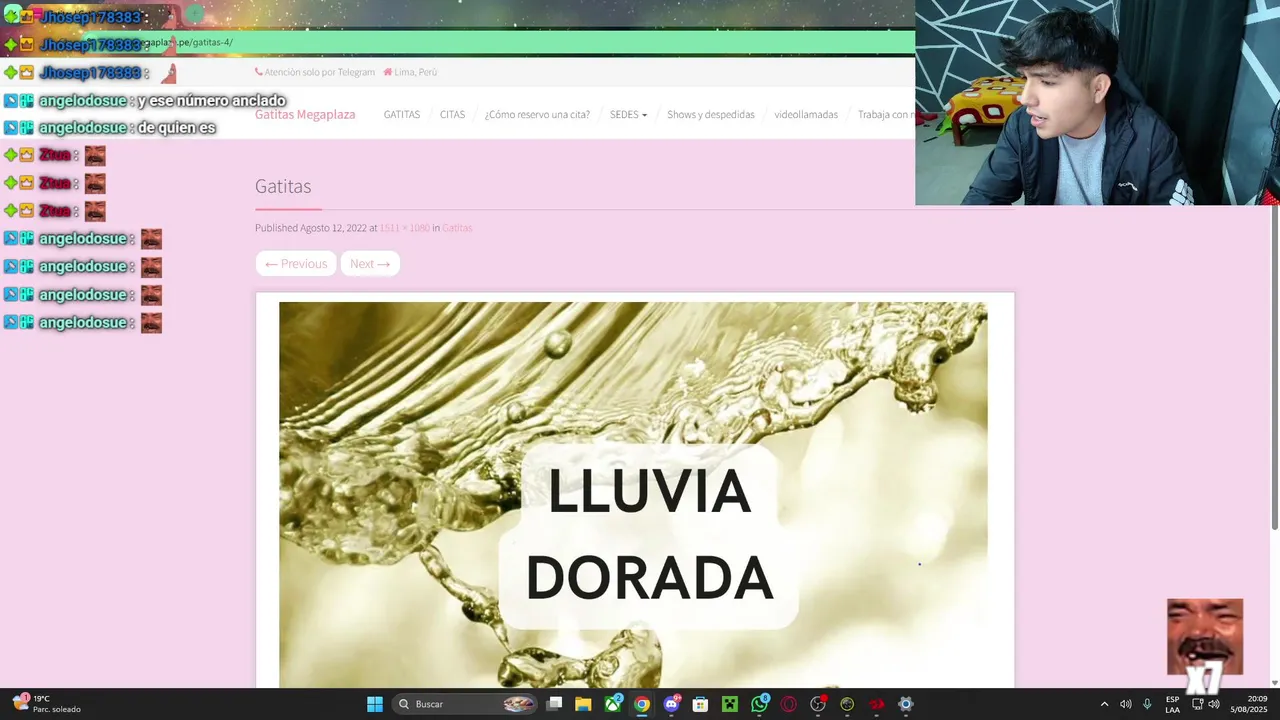This screenshot has height=720, width=1280.
Task: Open the taskbar app icon showing a red dot
Action: 818,704
